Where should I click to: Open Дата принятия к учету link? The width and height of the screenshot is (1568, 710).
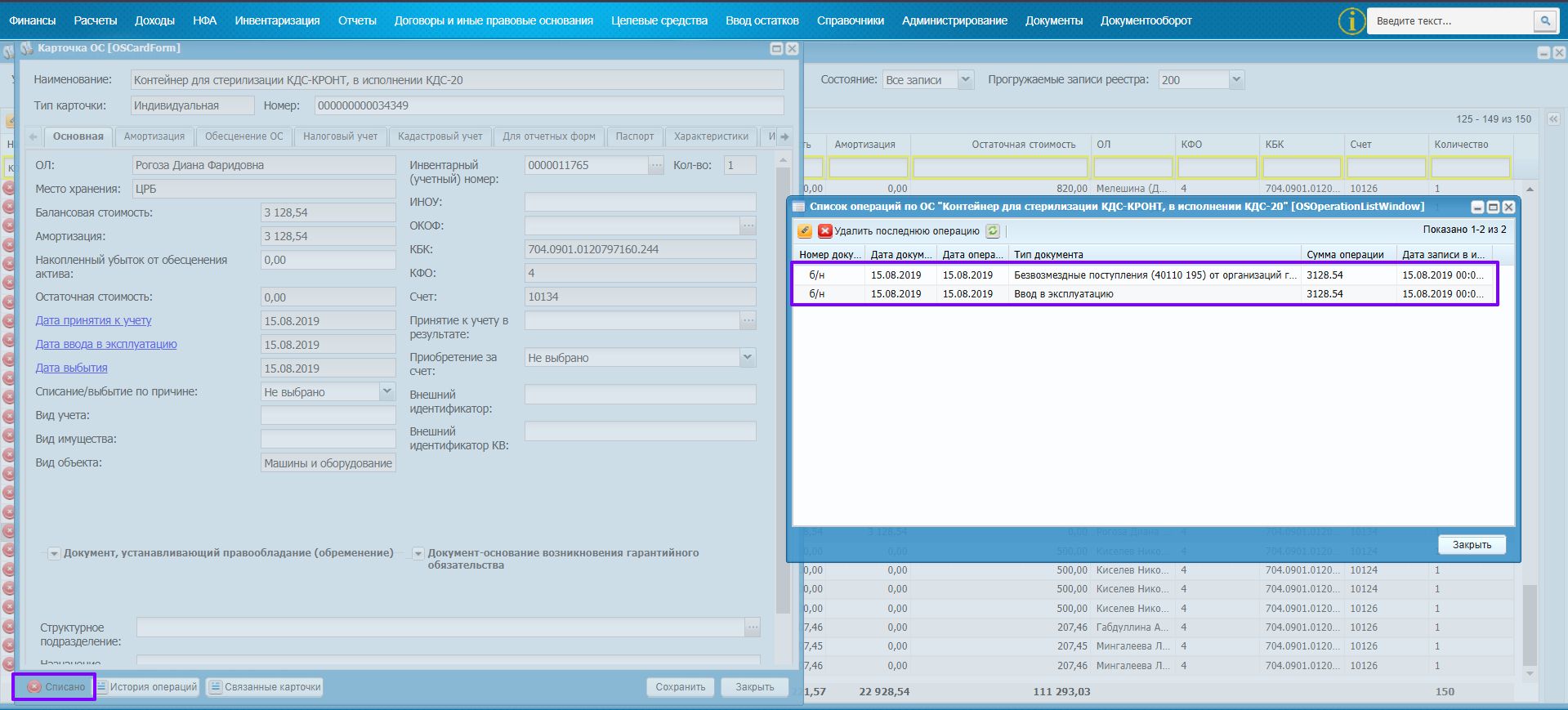93,321
